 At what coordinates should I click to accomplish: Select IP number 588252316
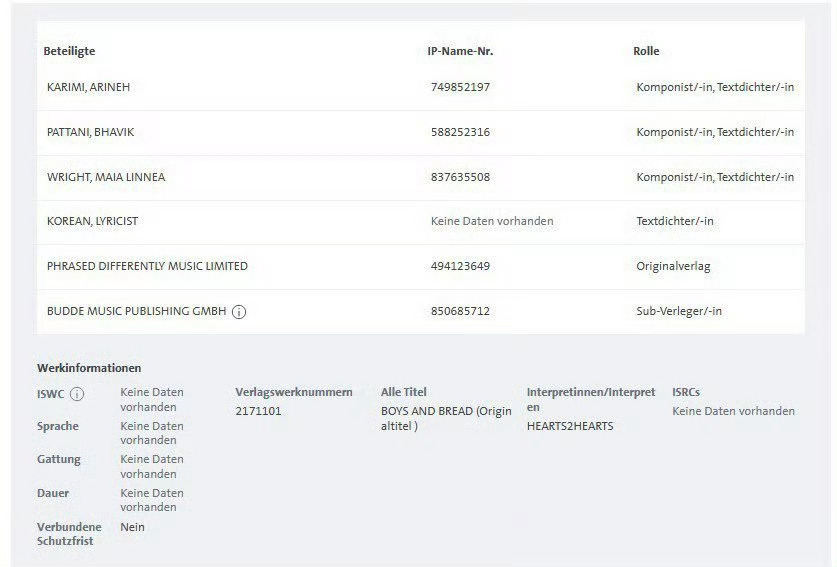(460, 132)
